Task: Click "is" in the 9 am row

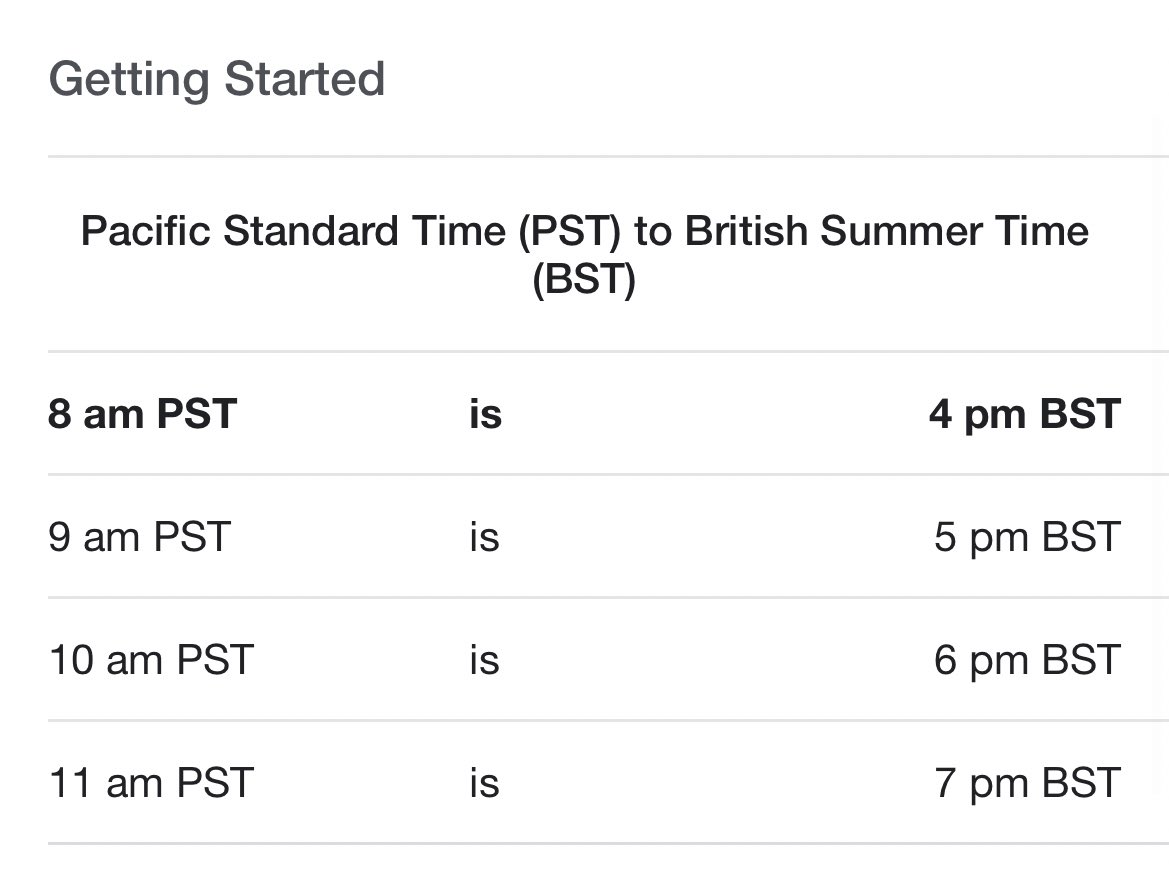Action: pos(485,537)
